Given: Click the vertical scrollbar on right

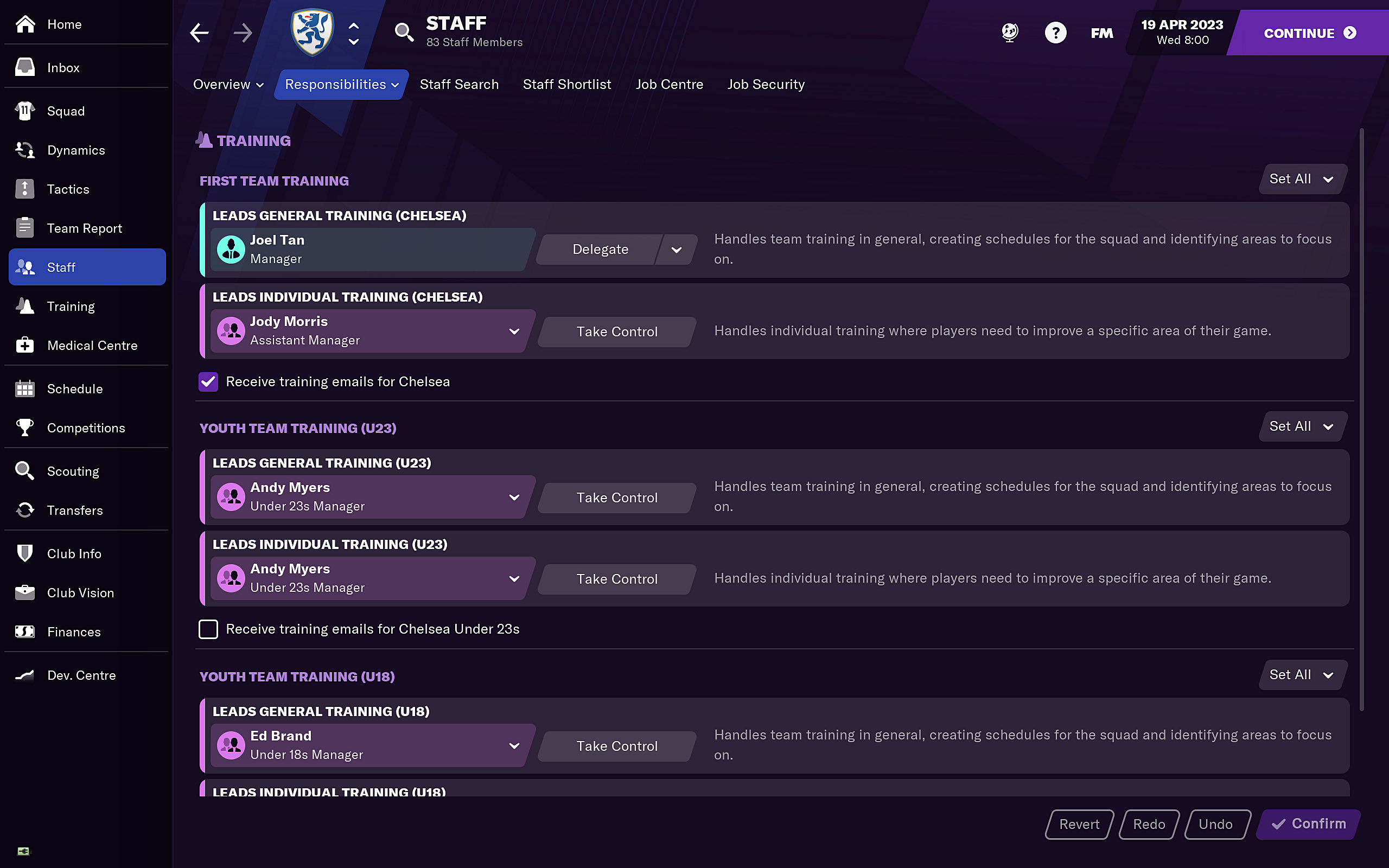Looking at the screenshot, I should point(1361,419).
